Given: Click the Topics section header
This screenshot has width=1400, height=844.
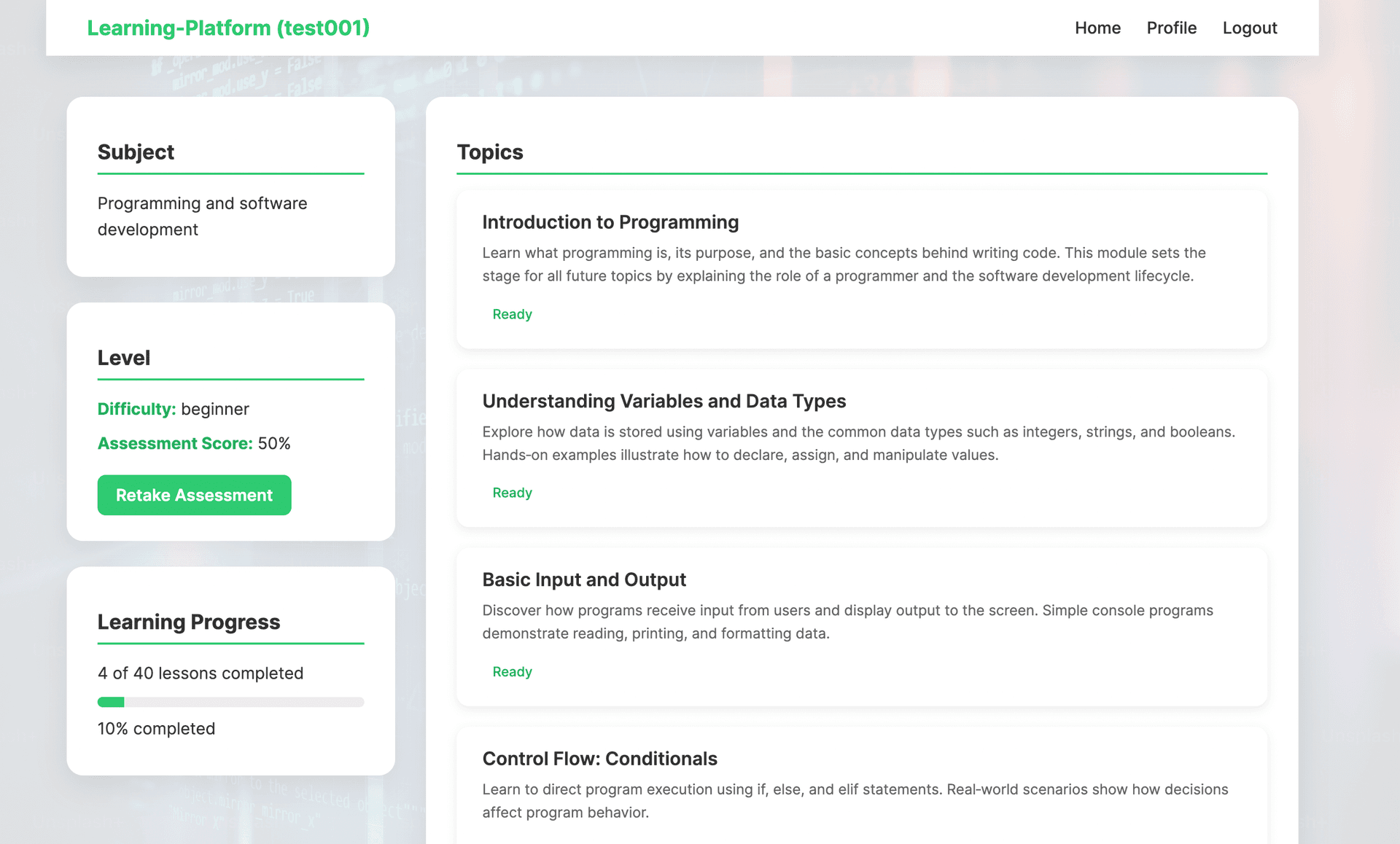Looking at the screenshot, I should [489, 152].
